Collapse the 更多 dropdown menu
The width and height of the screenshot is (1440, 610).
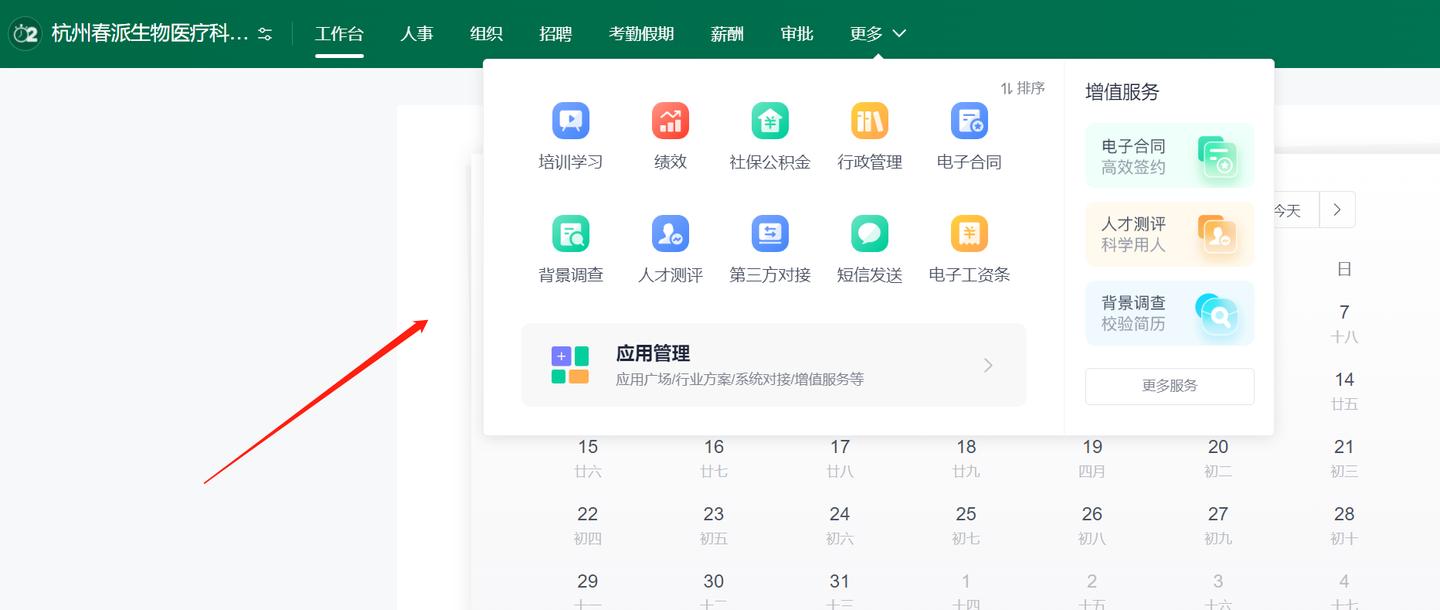(877, 33)
